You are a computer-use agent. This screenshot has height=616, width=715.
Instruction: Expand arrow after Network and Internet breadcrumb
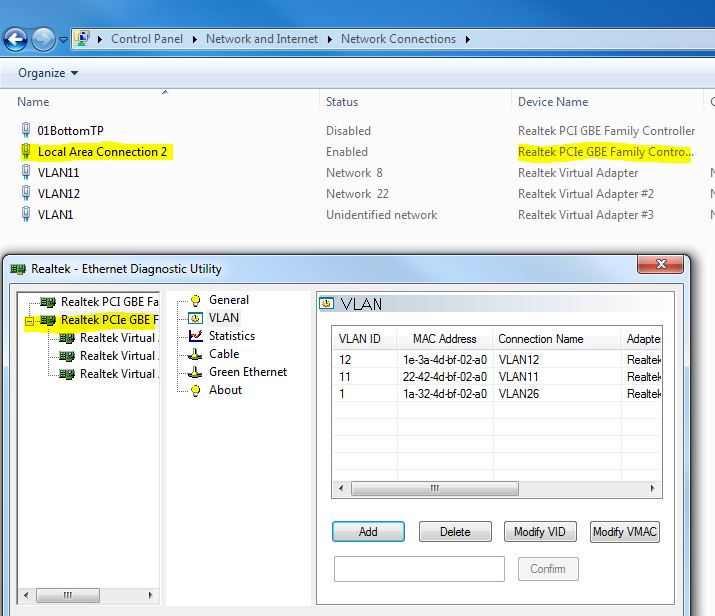330,40
